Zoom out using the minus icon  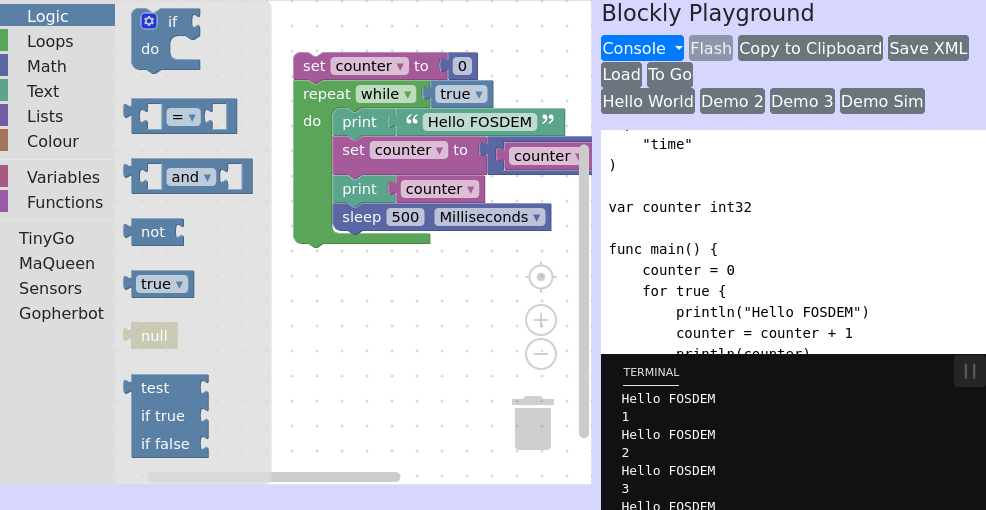(x=541, y=353)
